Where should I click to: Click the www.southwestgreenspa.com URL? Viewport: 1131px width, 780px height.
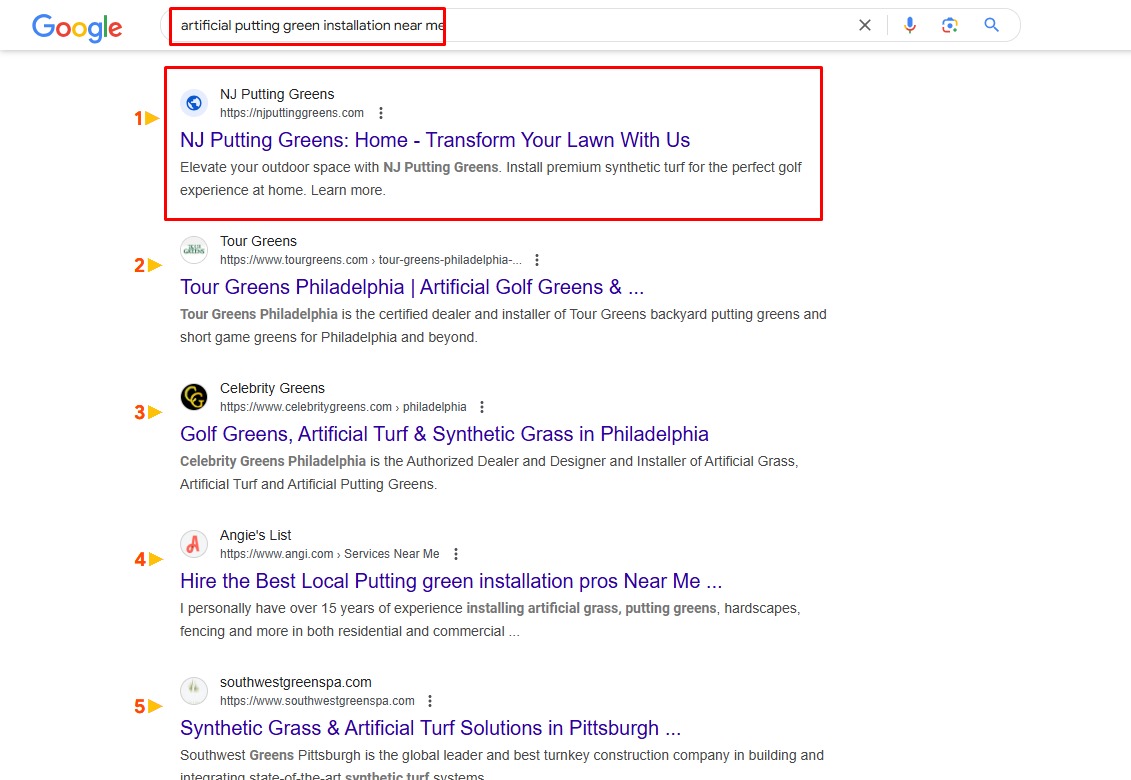point(317,702)
